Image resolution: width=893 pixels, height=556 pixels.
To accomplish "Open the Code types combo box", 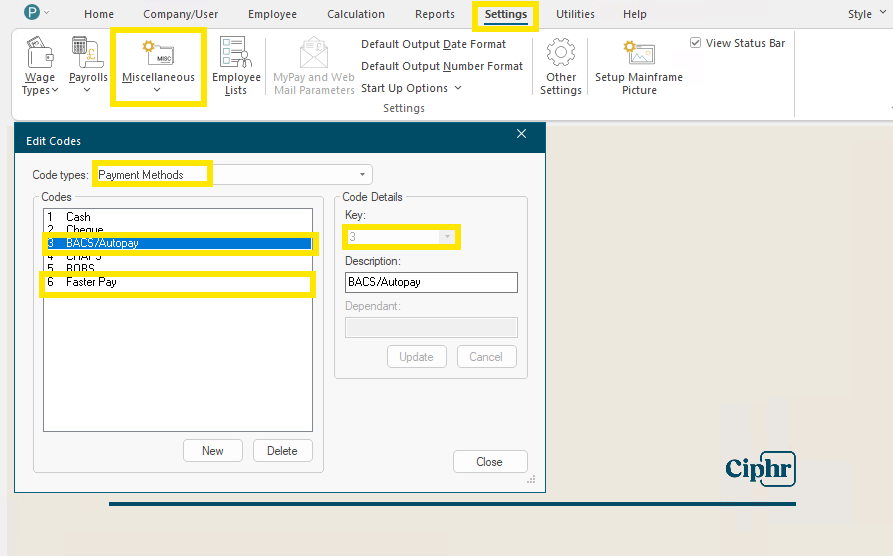I will (x=234, y=174).
